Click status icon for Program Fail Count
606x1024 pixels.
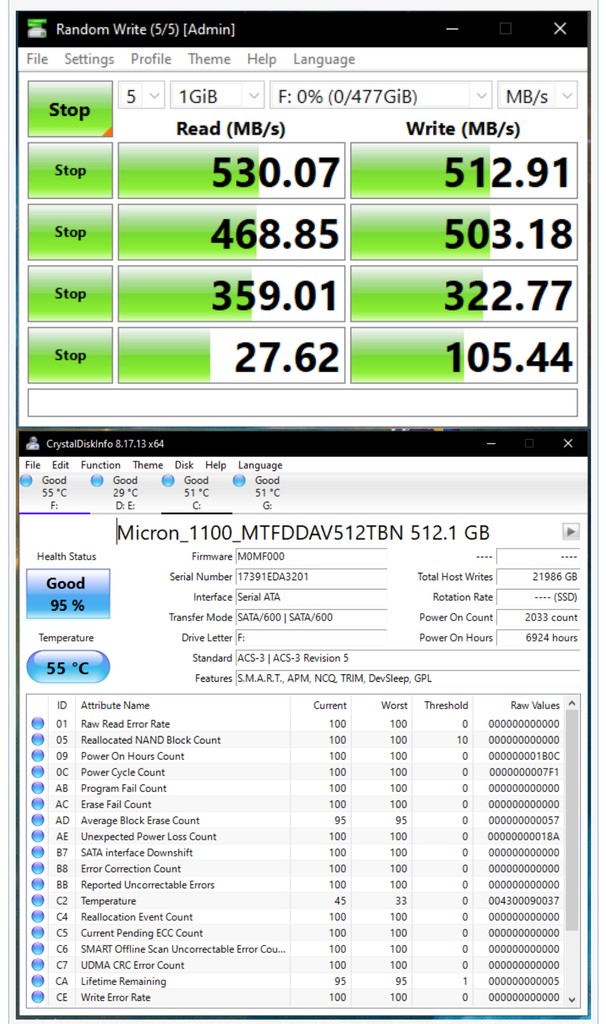click(38, 788)
